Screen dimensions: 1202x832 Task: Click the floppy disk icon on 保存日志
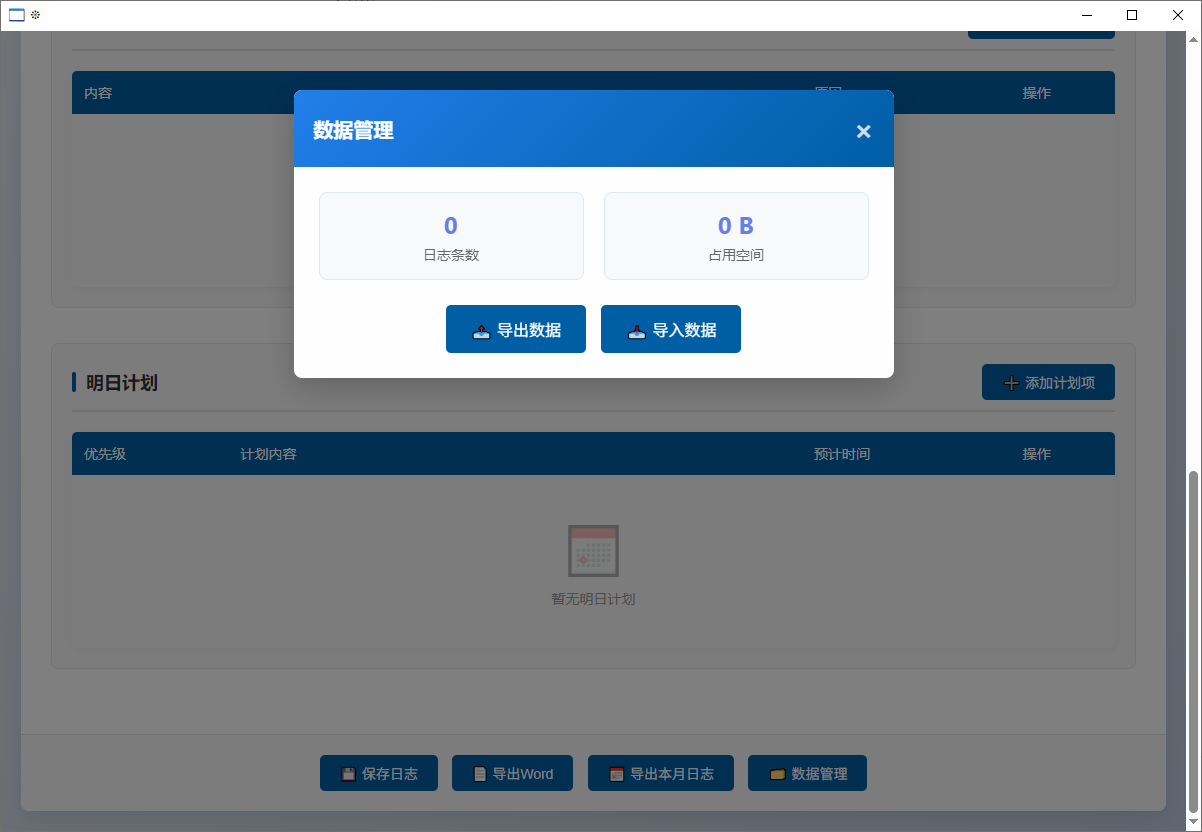[348, 772]
